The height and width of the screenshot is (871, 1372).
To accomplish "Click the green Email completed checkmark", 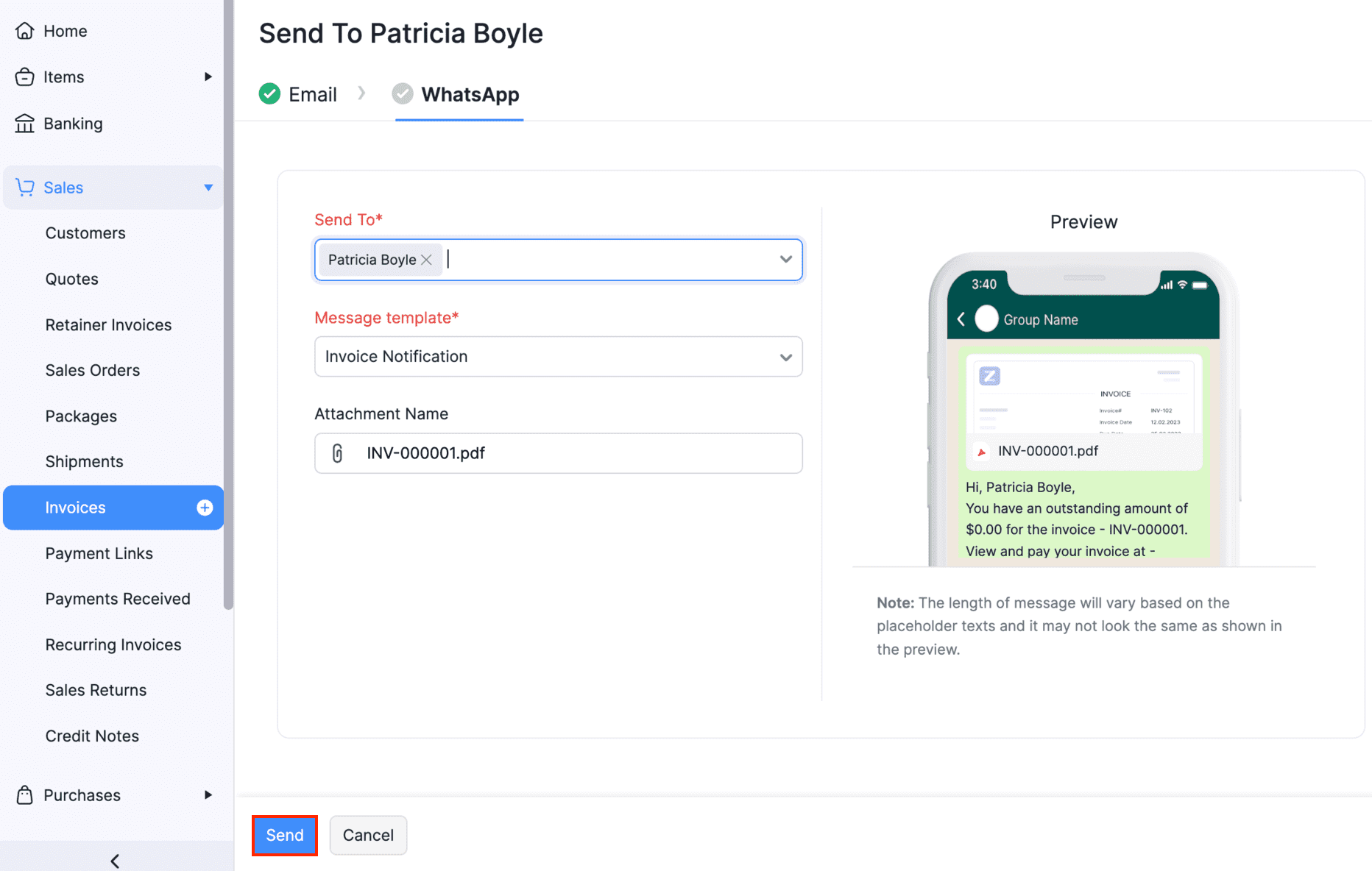I will coord(269,93).
